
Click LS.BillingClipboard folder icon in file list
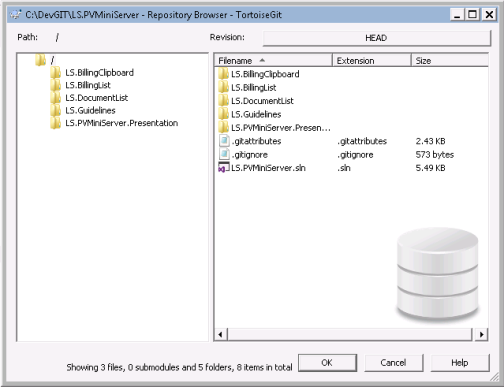coord(224,74)
